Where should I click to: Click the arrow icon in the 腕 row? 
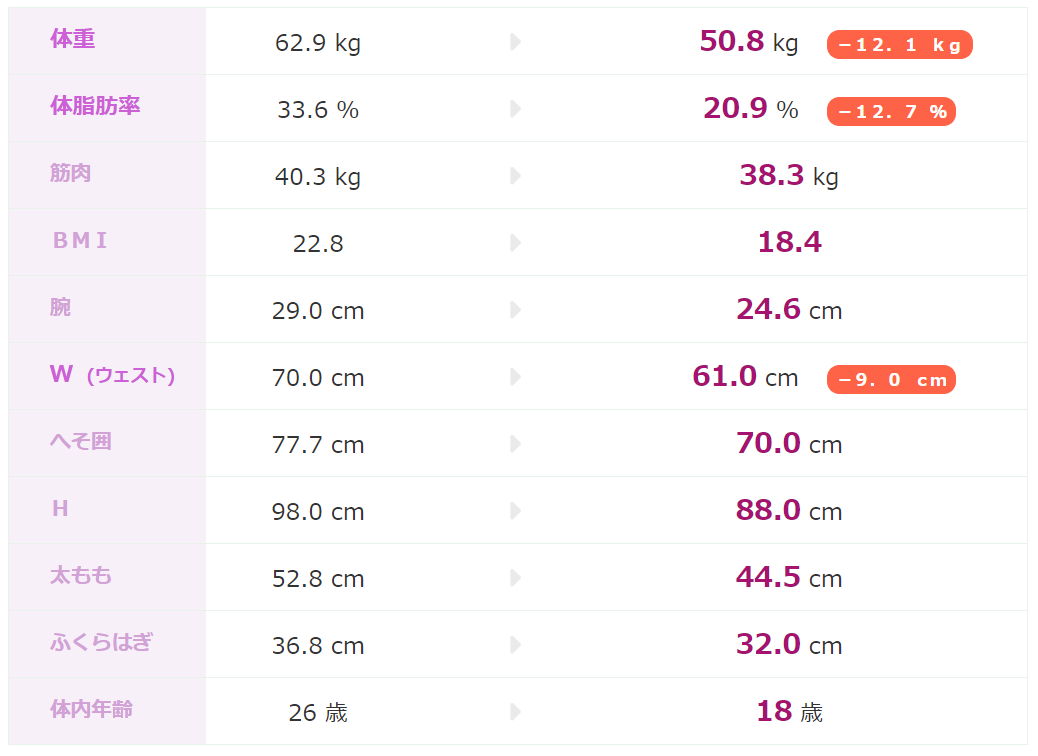pos(516,310)
